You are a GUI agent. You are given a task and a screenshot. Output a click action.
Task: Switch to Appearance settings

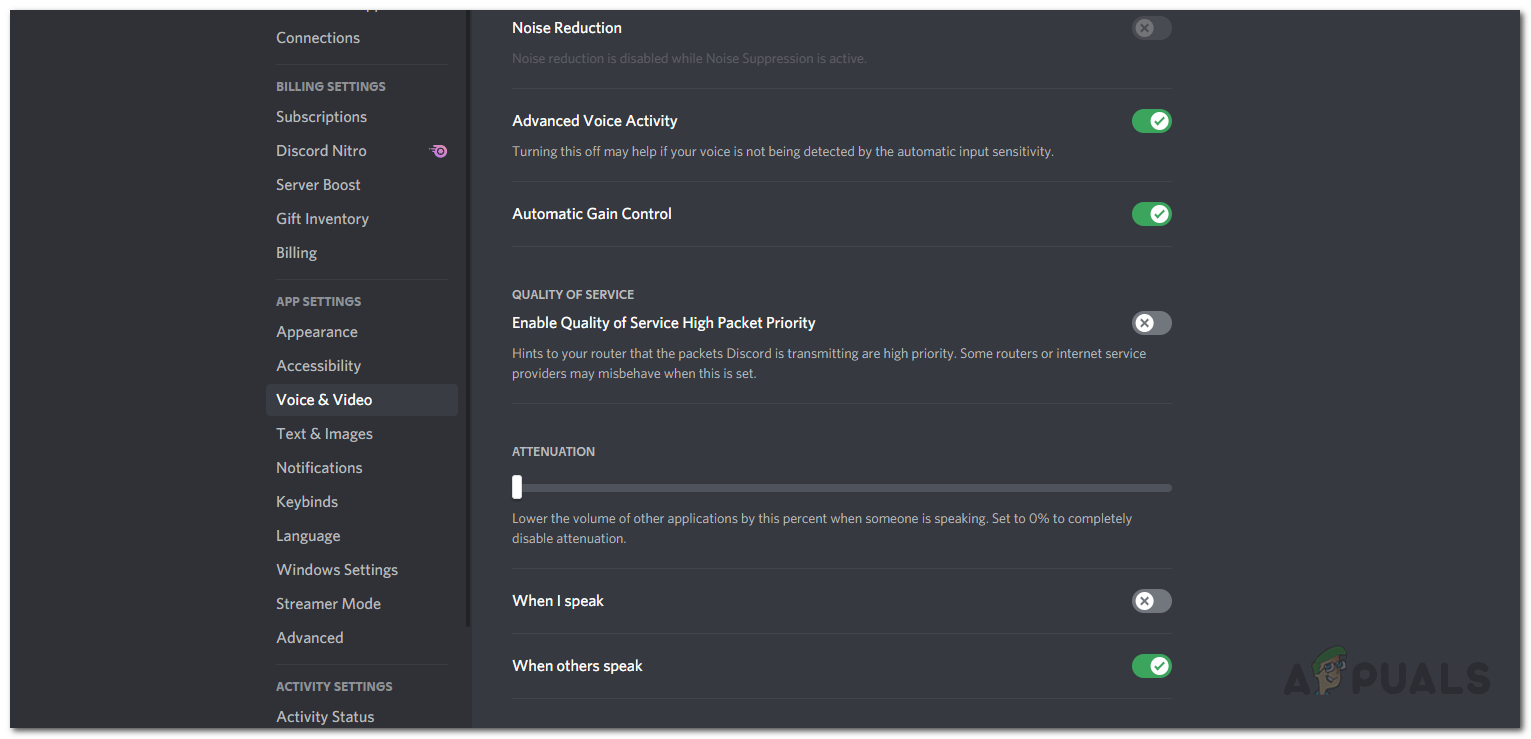coord(316,332)
